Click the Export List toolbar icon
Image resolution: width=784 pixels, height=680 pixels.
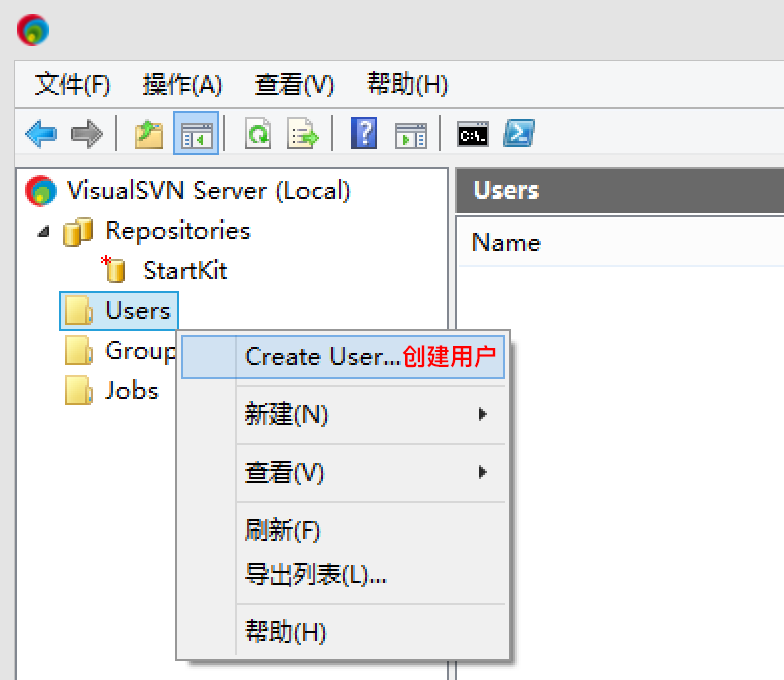[302, 134]
